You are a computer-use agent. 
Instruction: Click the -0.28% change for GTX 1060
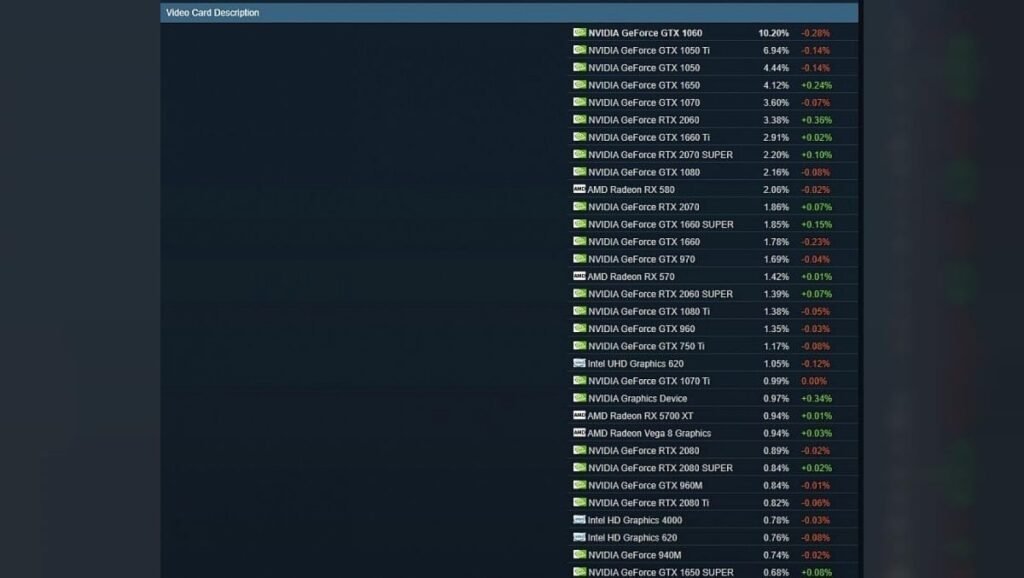(816, 33)
